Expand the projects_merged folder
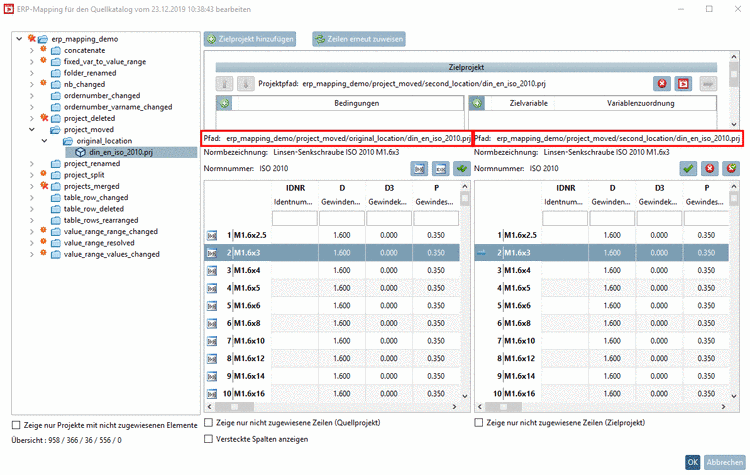 [x=32, y=186]
